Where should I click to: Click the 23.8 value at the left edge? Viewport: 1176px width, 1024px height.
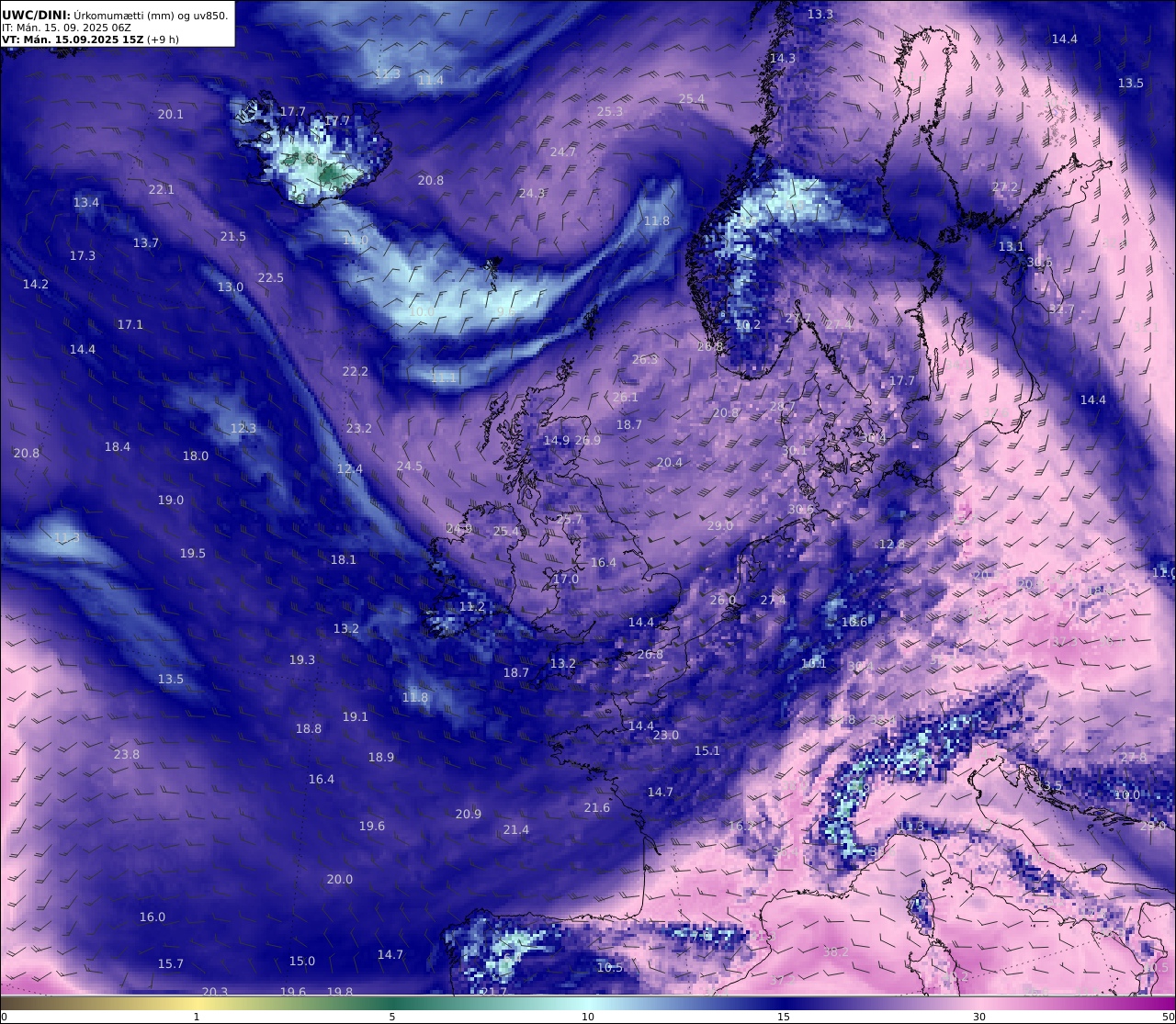[x=127, y=755]
